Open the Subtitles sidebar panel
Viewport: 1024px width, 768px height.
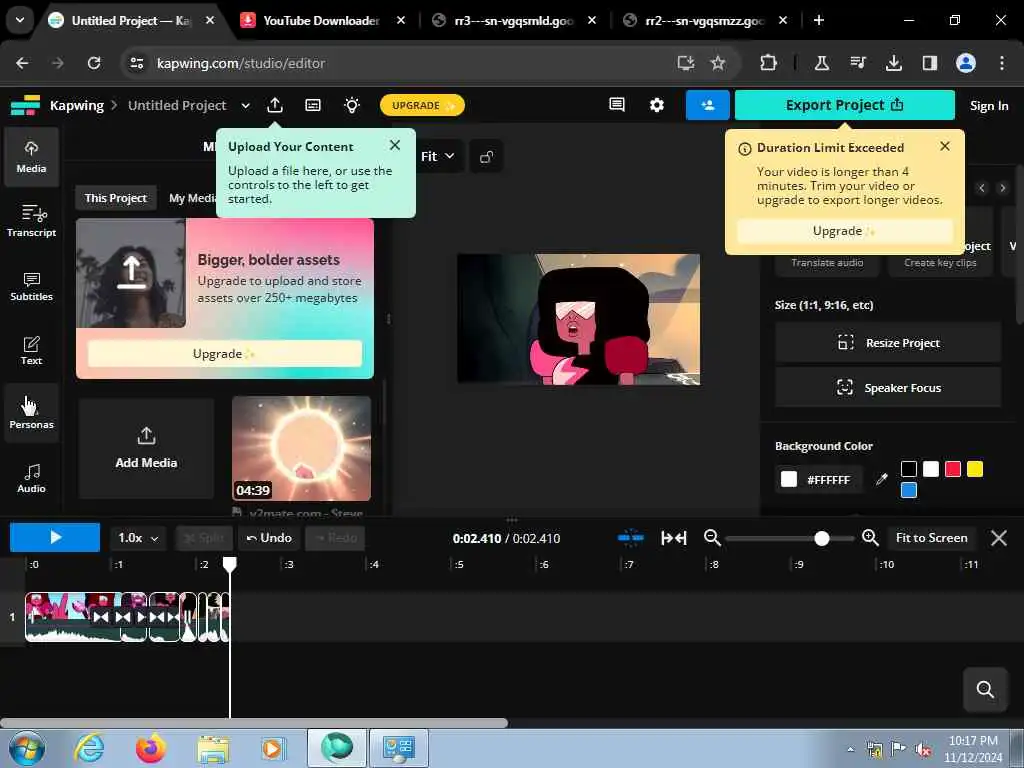click(x=31, y=285)
